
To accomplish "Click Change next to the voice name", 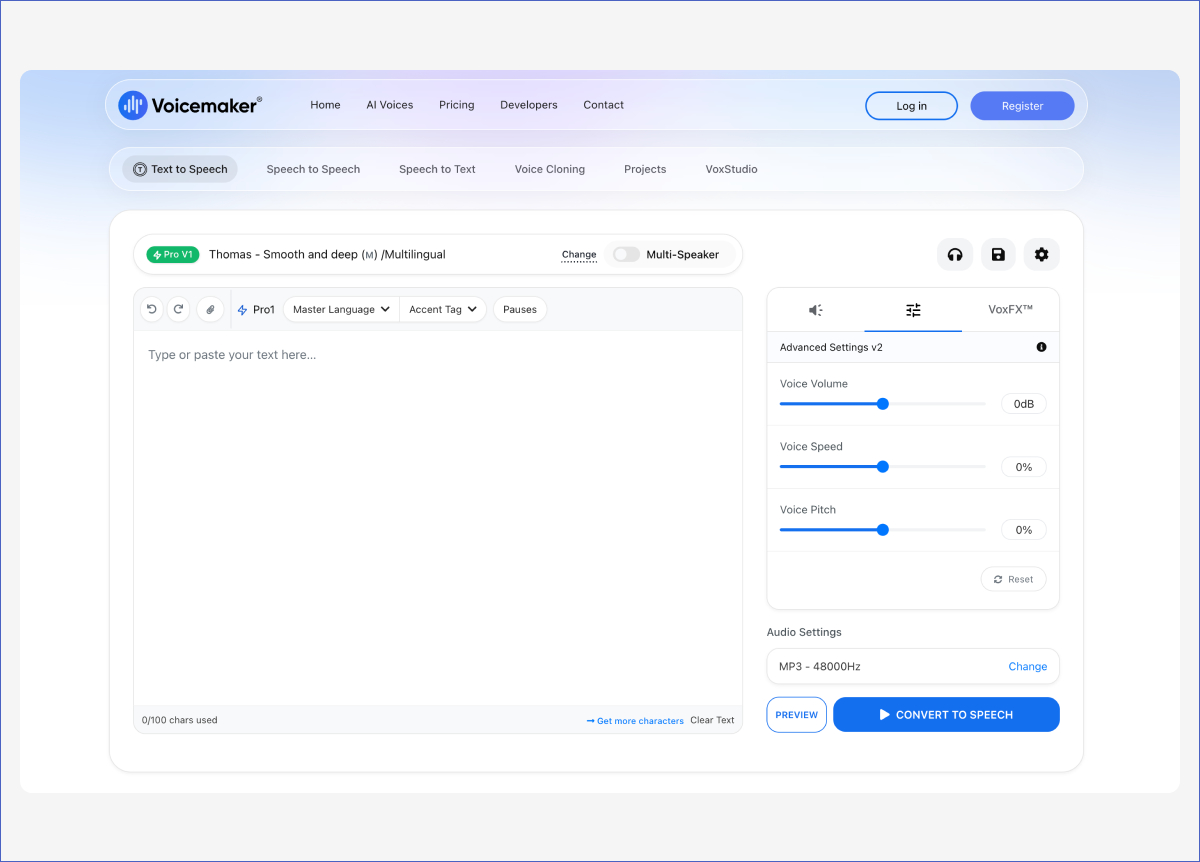I will point(579,255).
